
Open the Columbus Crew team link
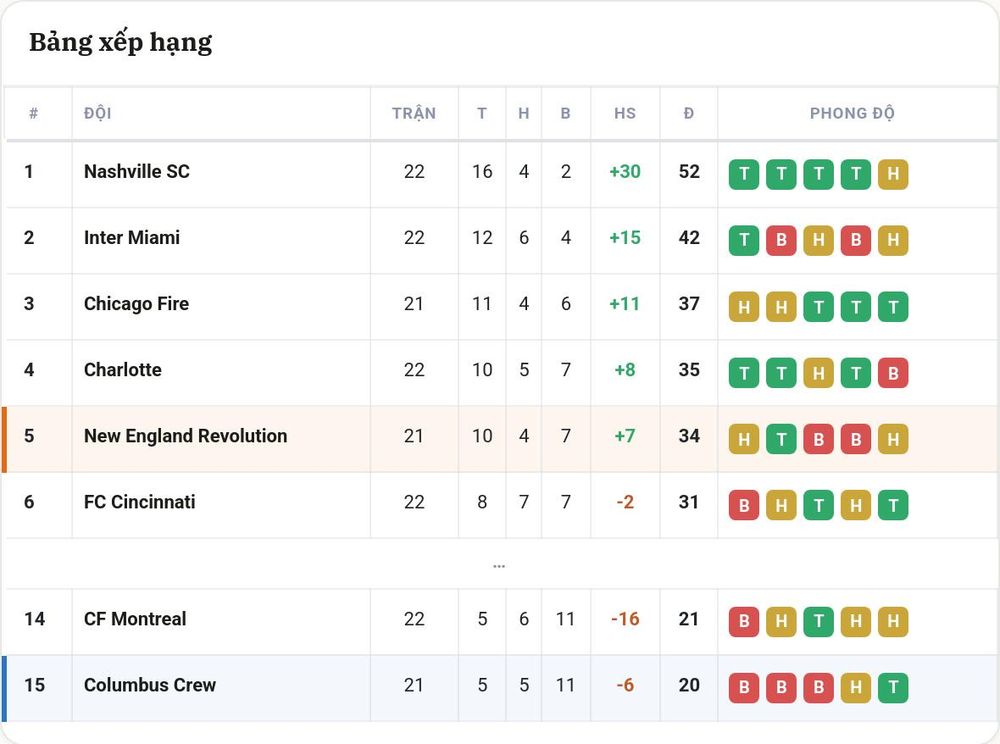click(150, 685)
